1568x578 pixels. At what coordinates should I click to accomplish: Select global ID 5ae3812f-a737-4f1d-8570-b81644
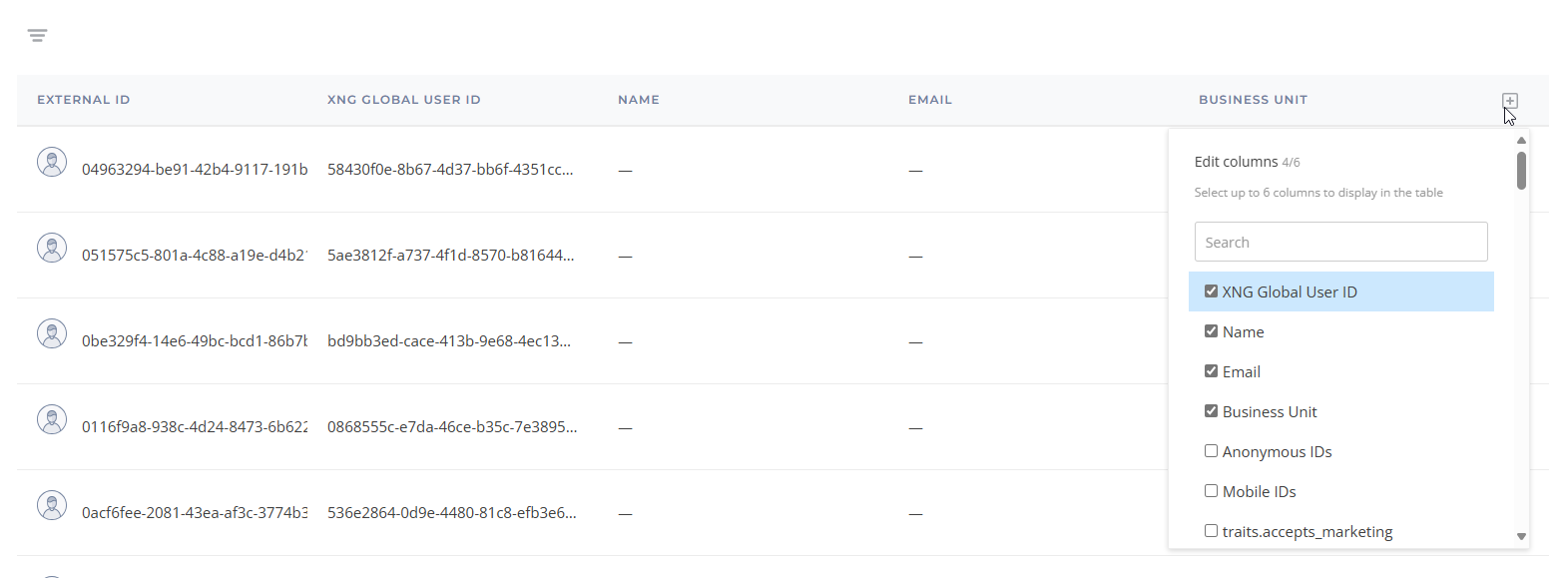451,256
